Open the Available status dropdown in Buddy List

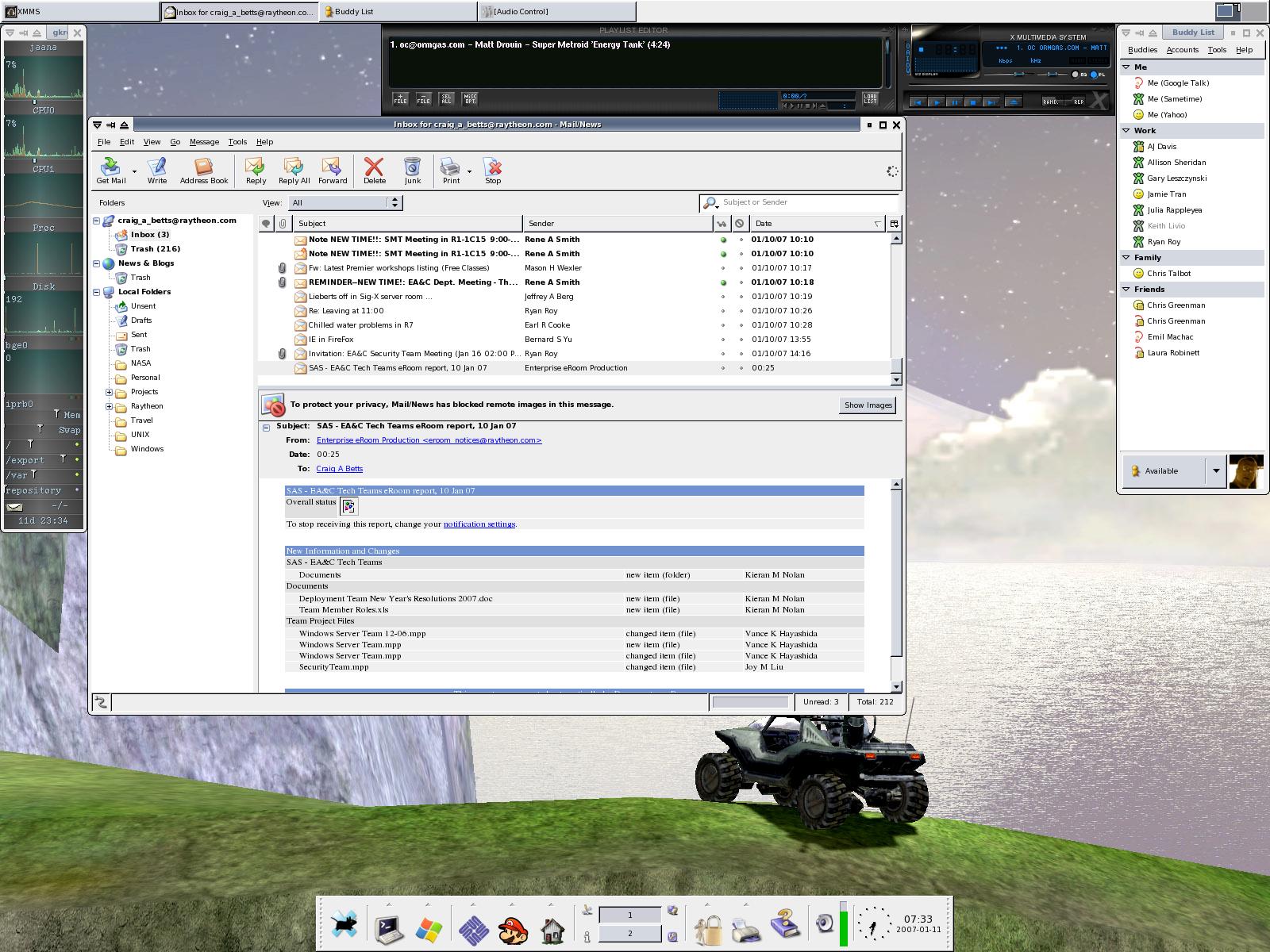click(1215, 471)
